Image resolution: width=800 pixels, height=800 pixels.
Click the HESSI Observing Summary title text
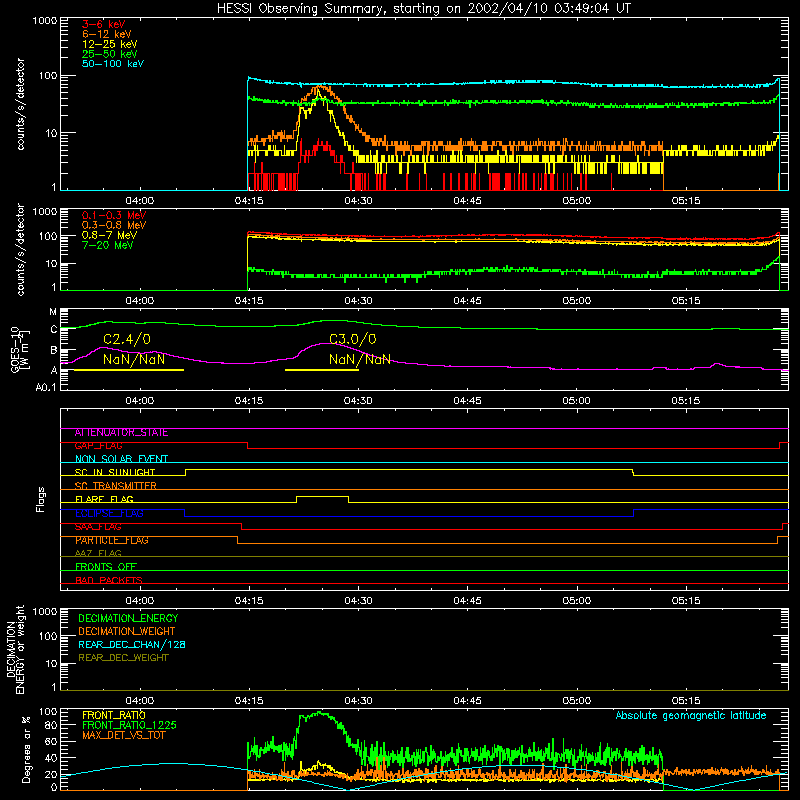pos(424,8)
